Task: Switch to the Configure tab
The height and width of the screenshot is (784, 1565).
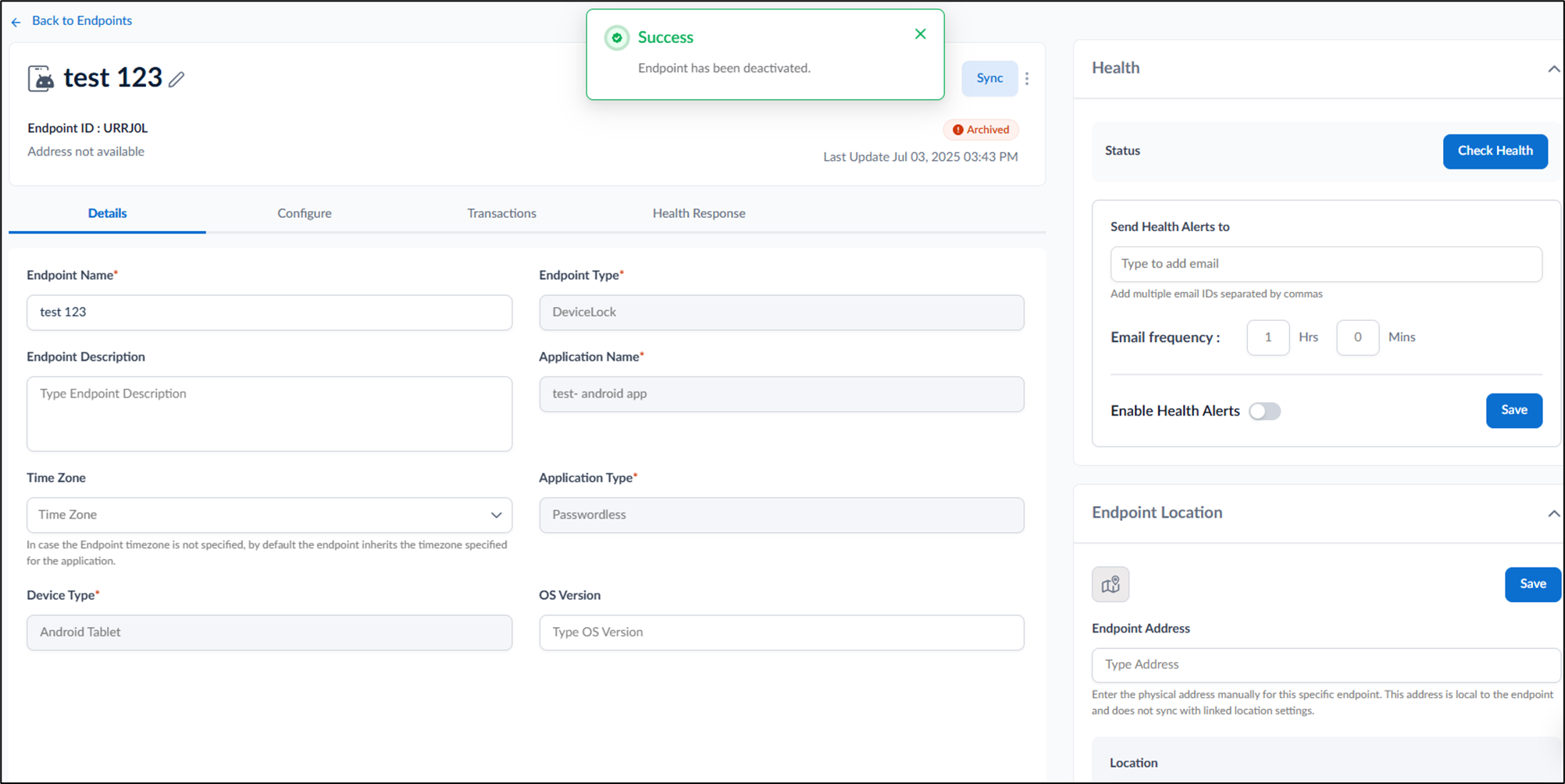Action: (305, 213)
